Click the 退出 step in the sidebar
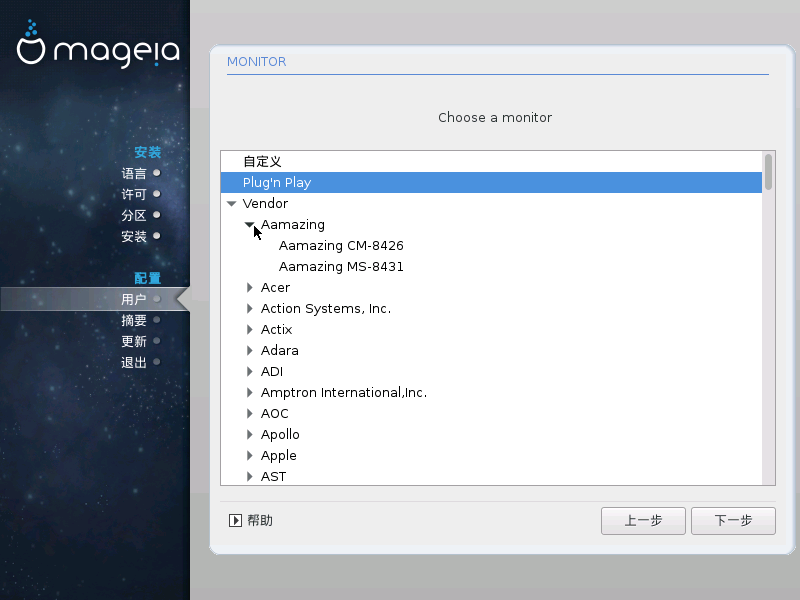 tap(140, 362)
